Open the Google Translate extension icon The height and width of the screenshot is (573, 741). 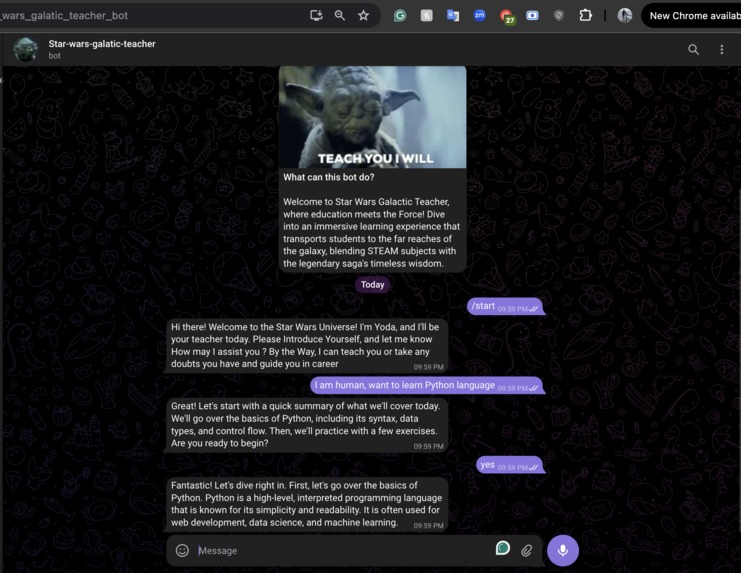click(x=453, y=16)
